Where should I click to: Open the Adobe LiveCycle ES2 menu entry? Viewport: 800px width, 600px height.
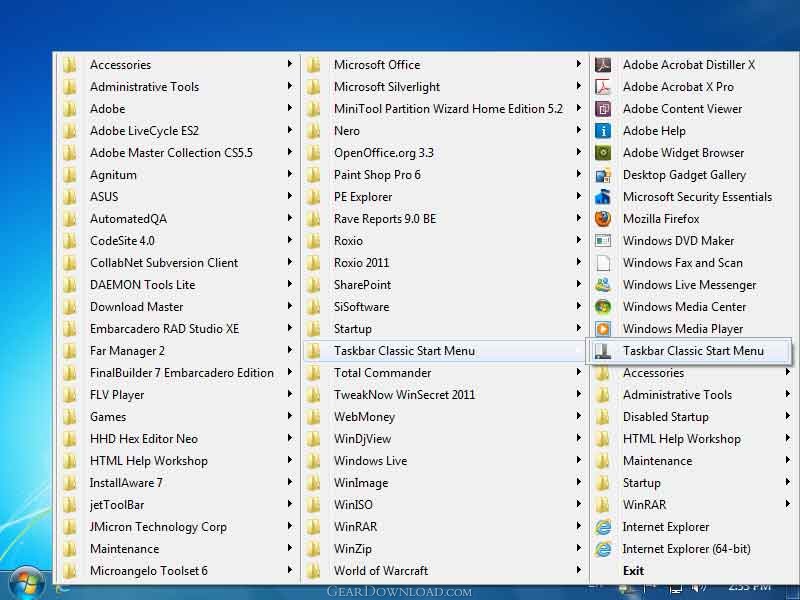tap(177, 131)
